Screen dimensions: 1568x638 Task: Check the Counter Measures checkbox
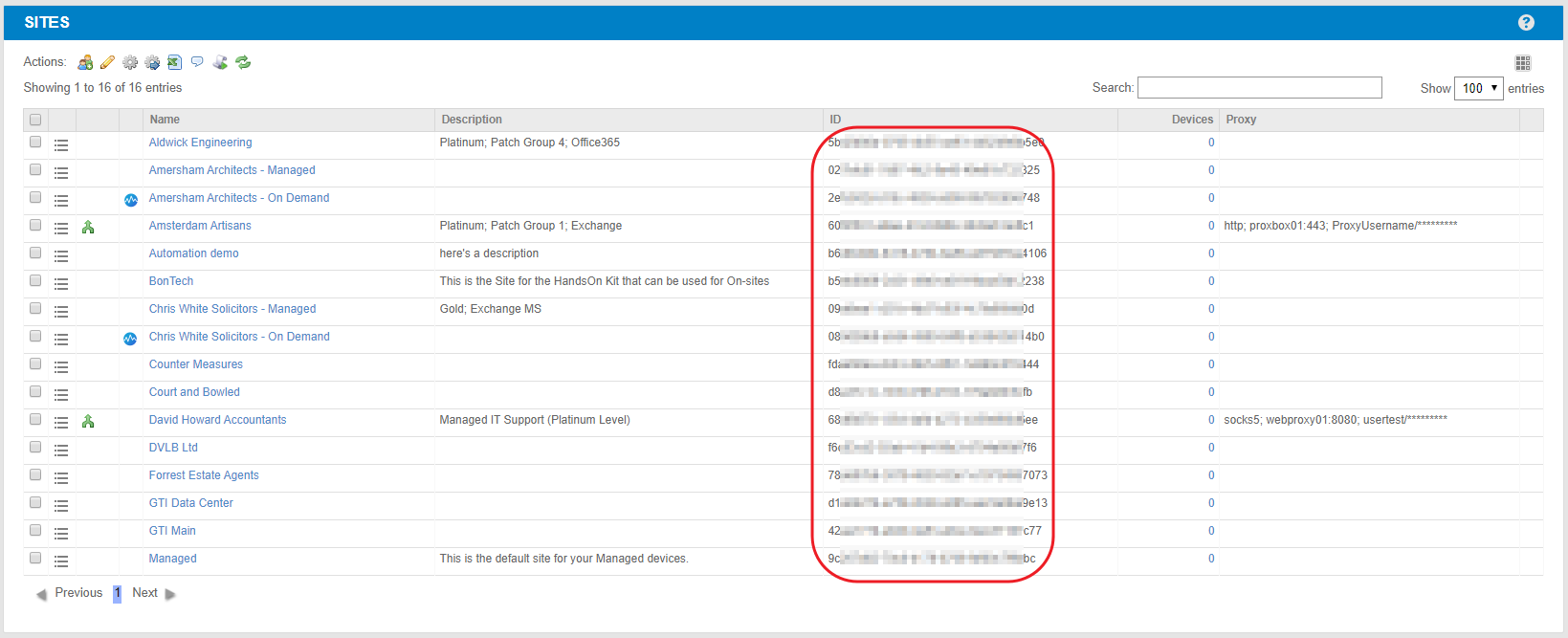(35, 363)
